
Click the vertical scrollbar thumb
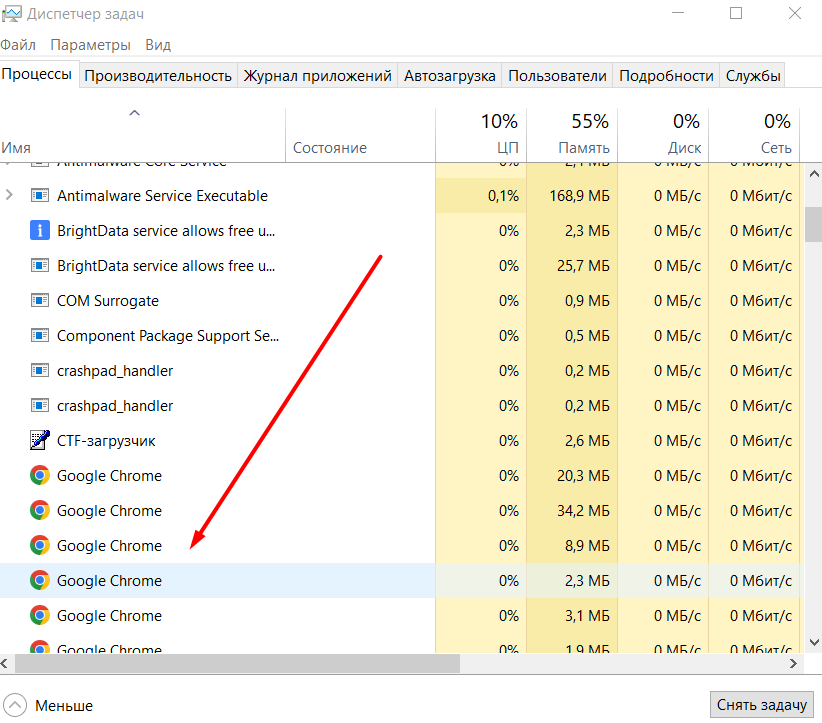tap(814, 224)
